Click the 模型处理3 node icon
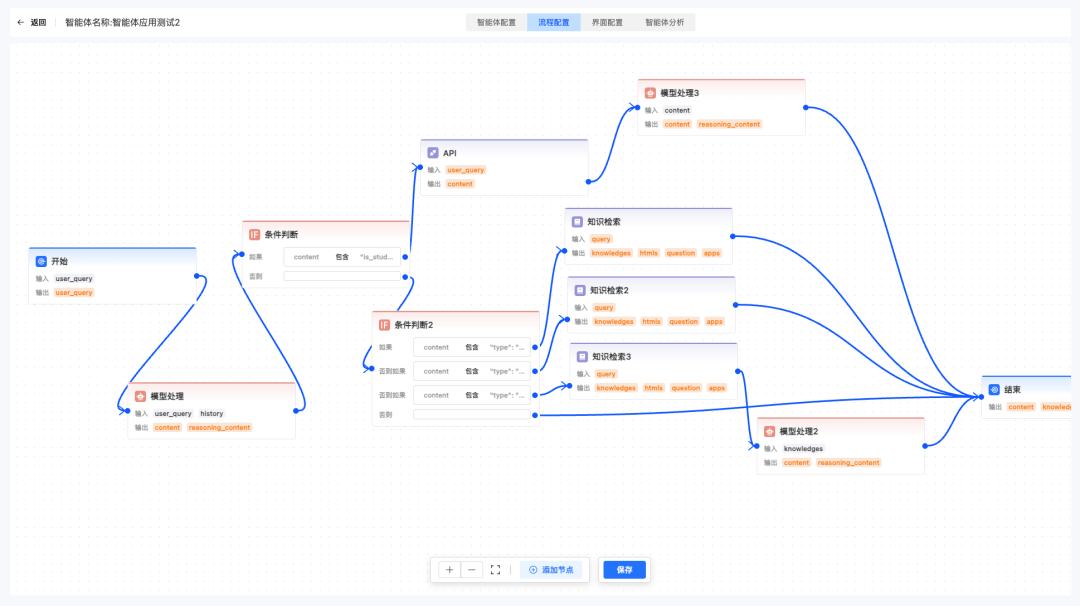The height and width of the screenshot is (606, 1080). [650, 93]
